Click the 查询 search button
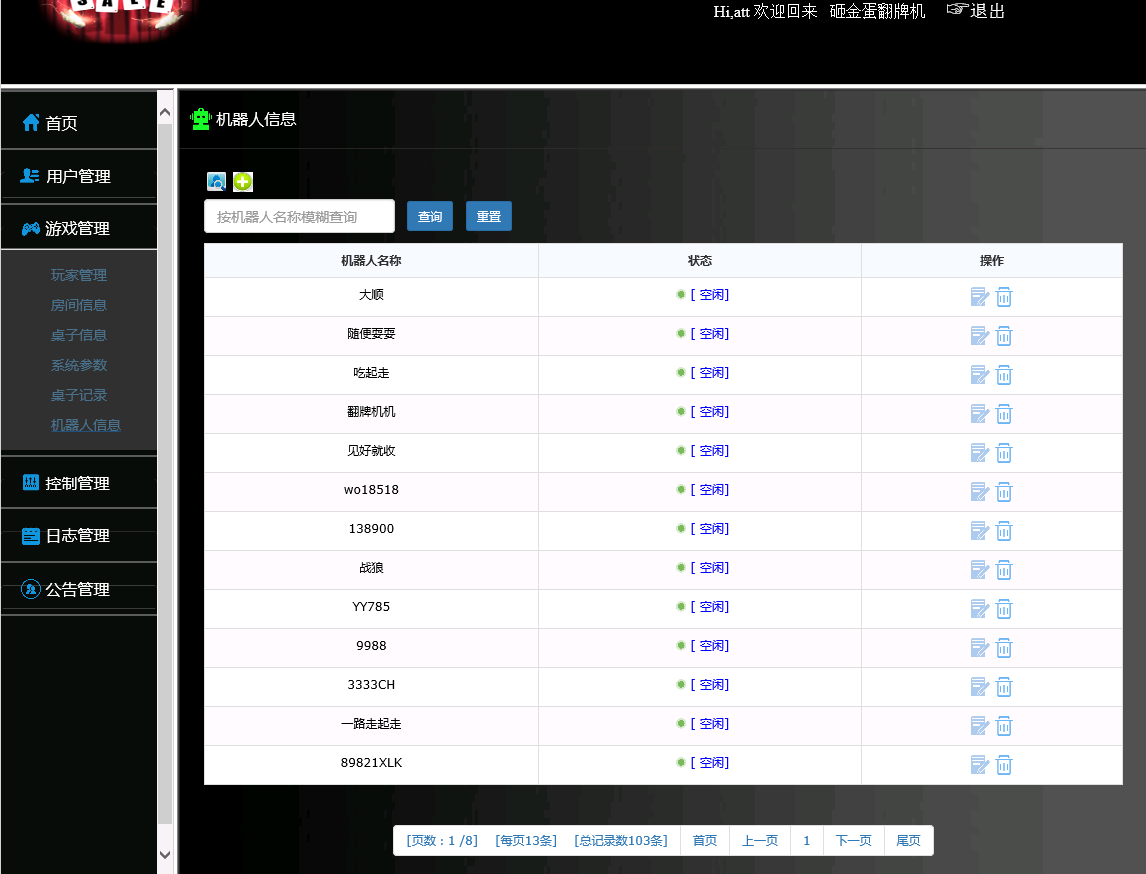The image size is (1146, 874). (x=429, y=216)
